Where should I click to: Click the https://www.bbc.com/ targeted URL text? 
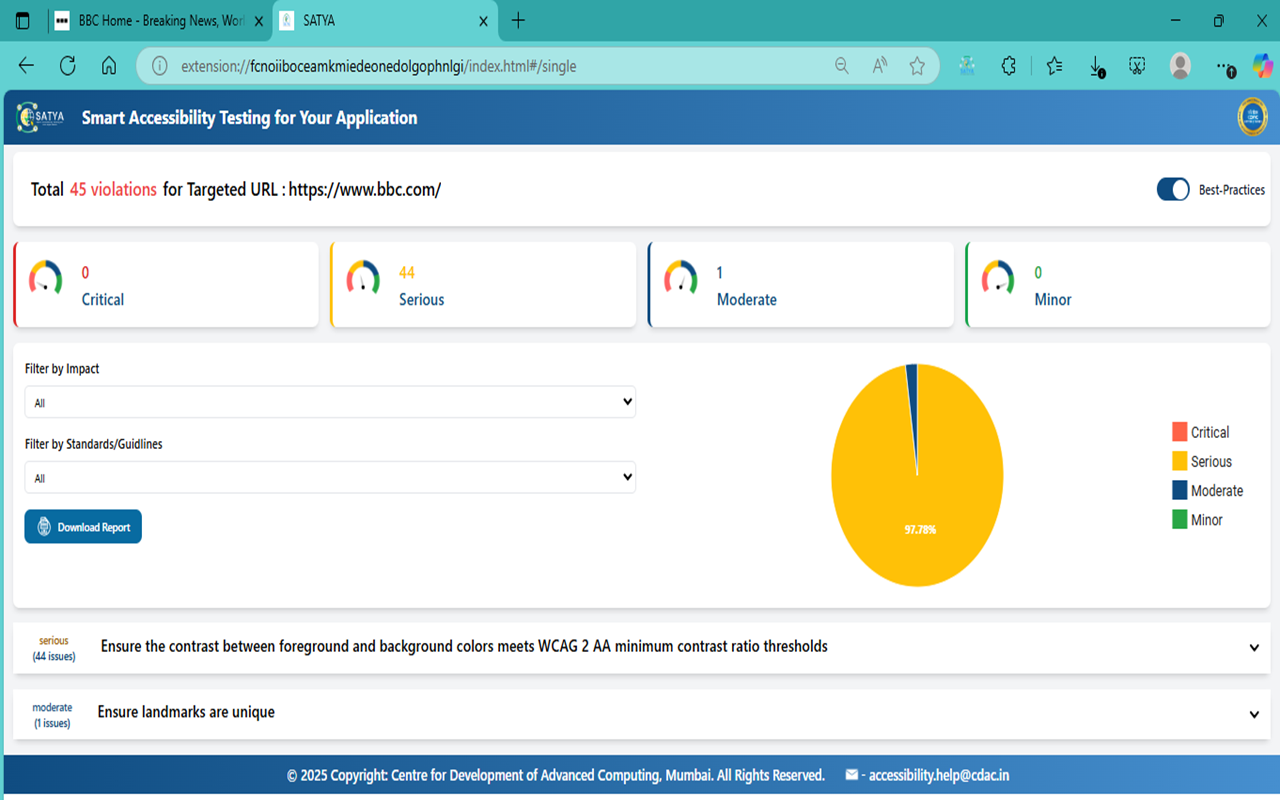pos(365,189)
